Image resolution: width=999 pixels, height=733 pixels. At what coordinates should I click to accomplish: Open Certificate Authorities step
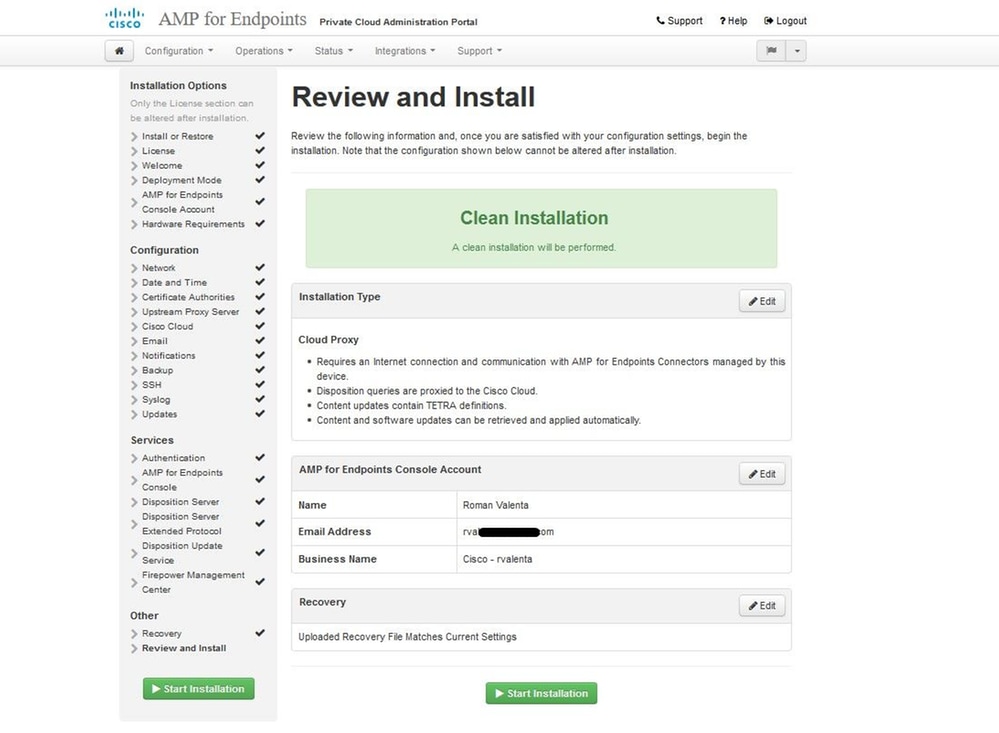coord(188,298)
